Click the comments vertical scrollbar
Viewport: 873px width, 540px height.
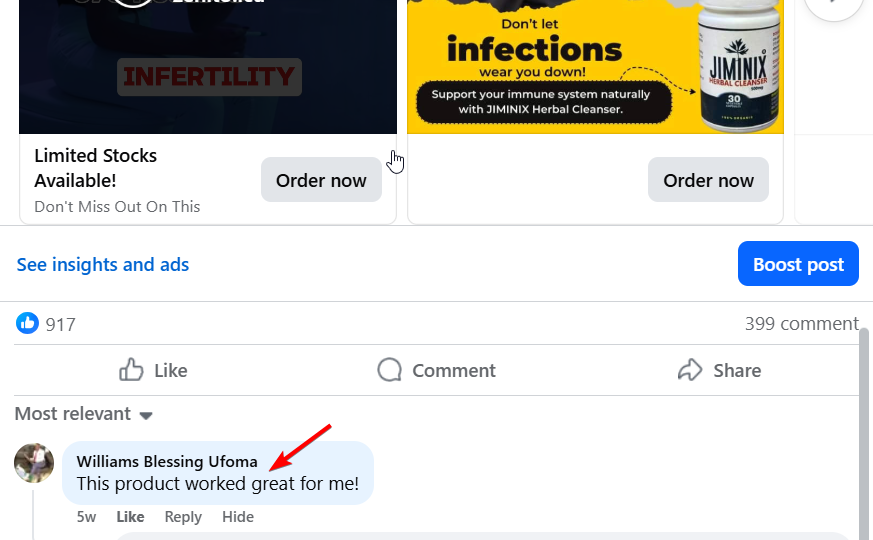tap(864, 434)
